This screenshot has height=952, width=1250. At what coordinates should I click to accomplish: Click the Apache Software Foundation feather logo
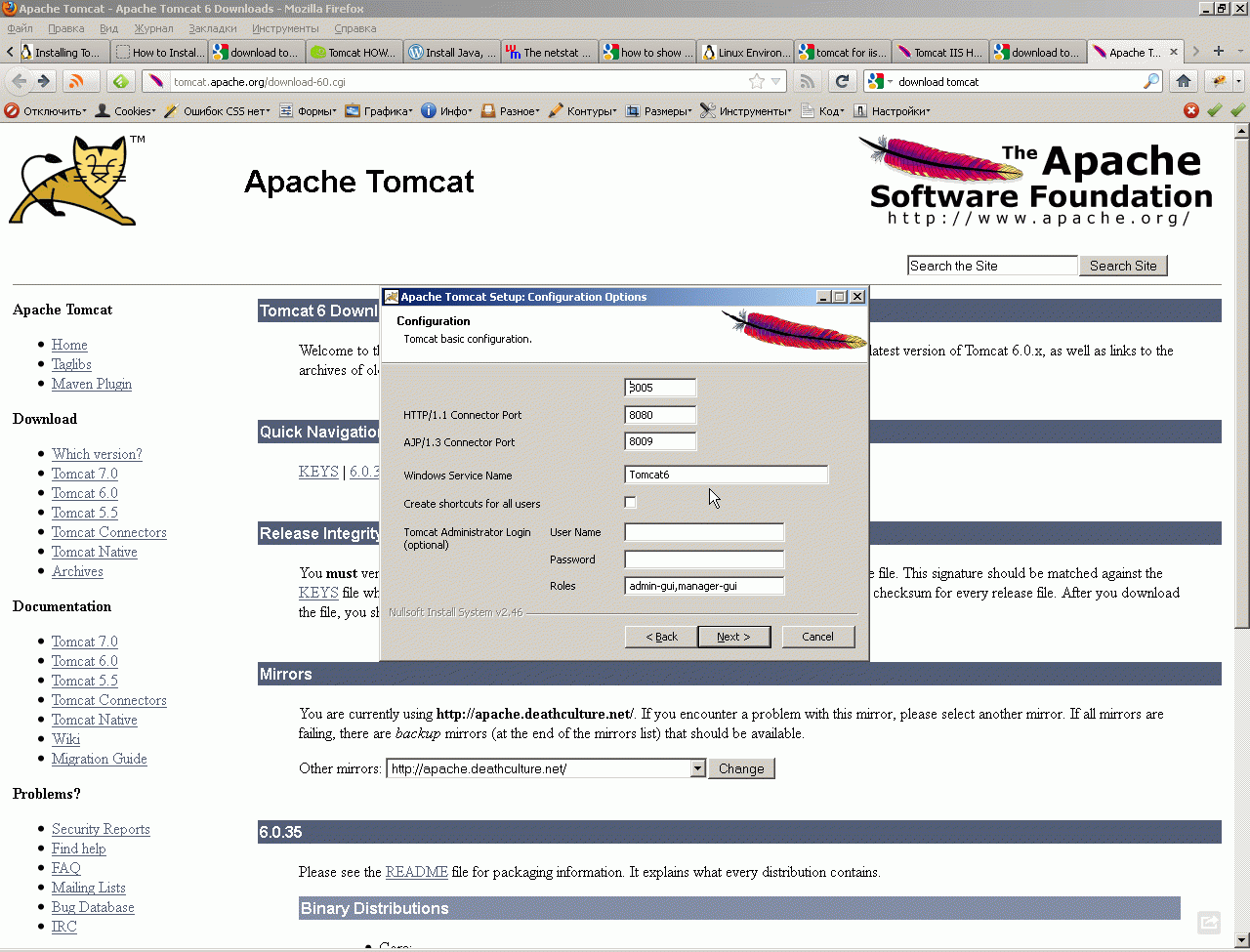pos(1035,181)
